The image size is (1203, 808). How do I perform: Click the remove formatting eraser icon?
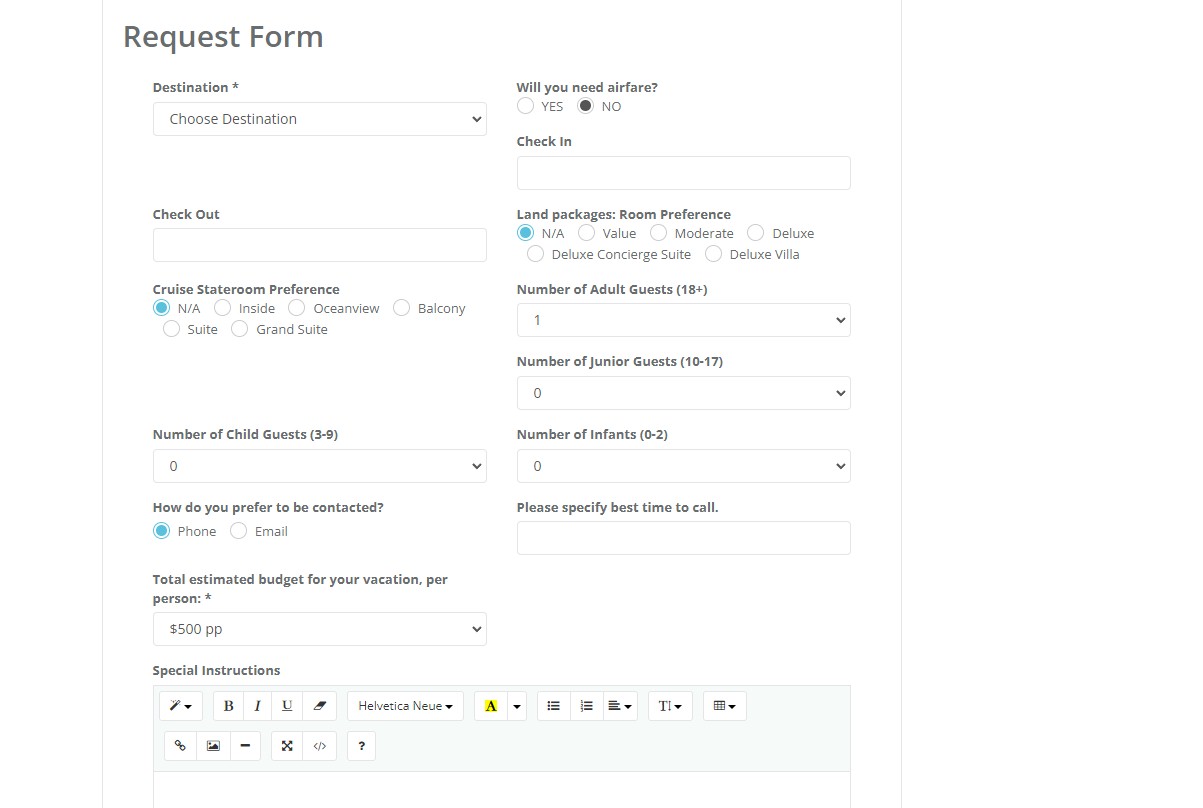319,705
